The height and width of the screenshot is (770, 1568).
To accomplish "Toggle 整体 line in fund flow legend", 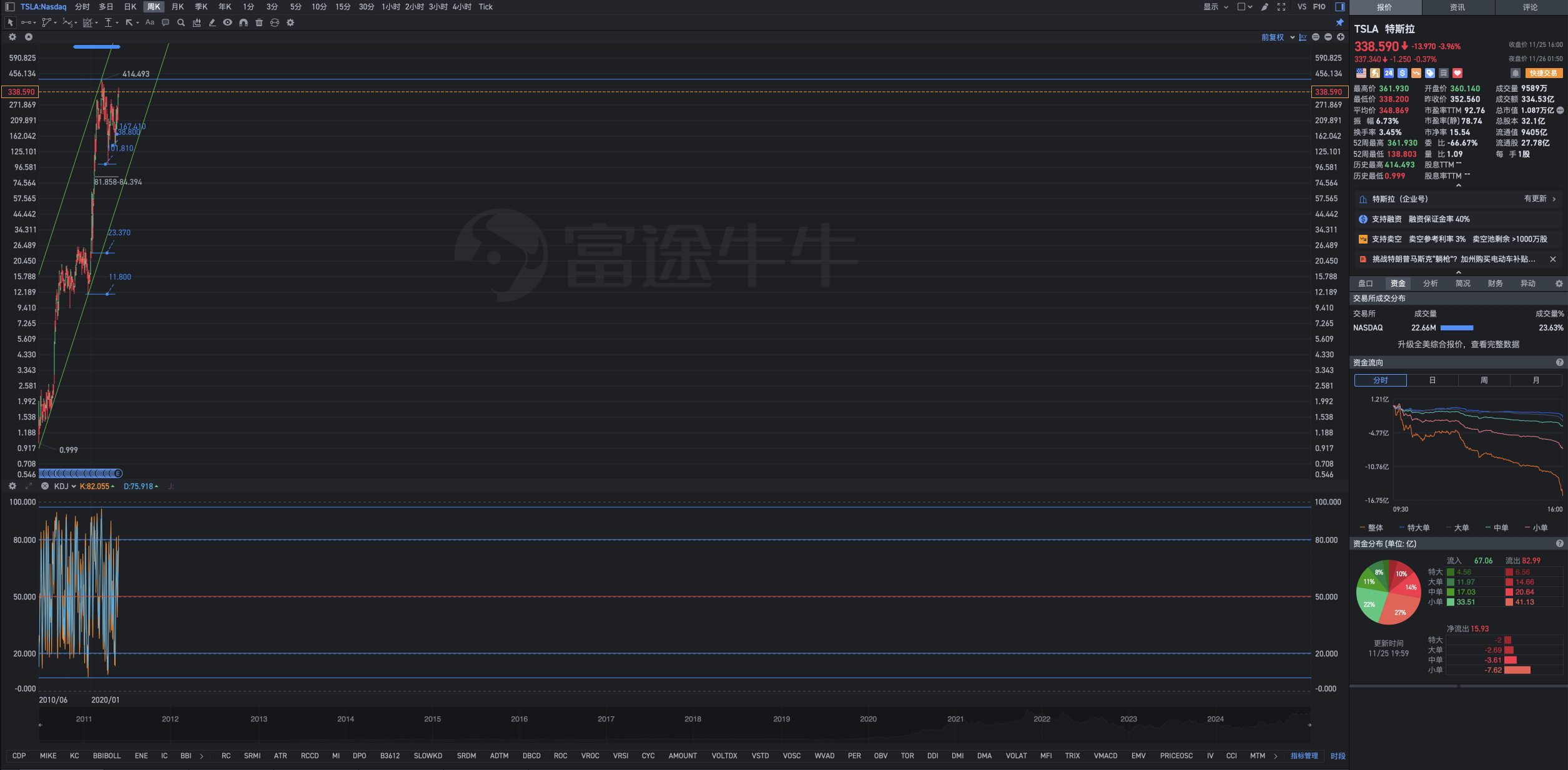I will click(1372, 528).
